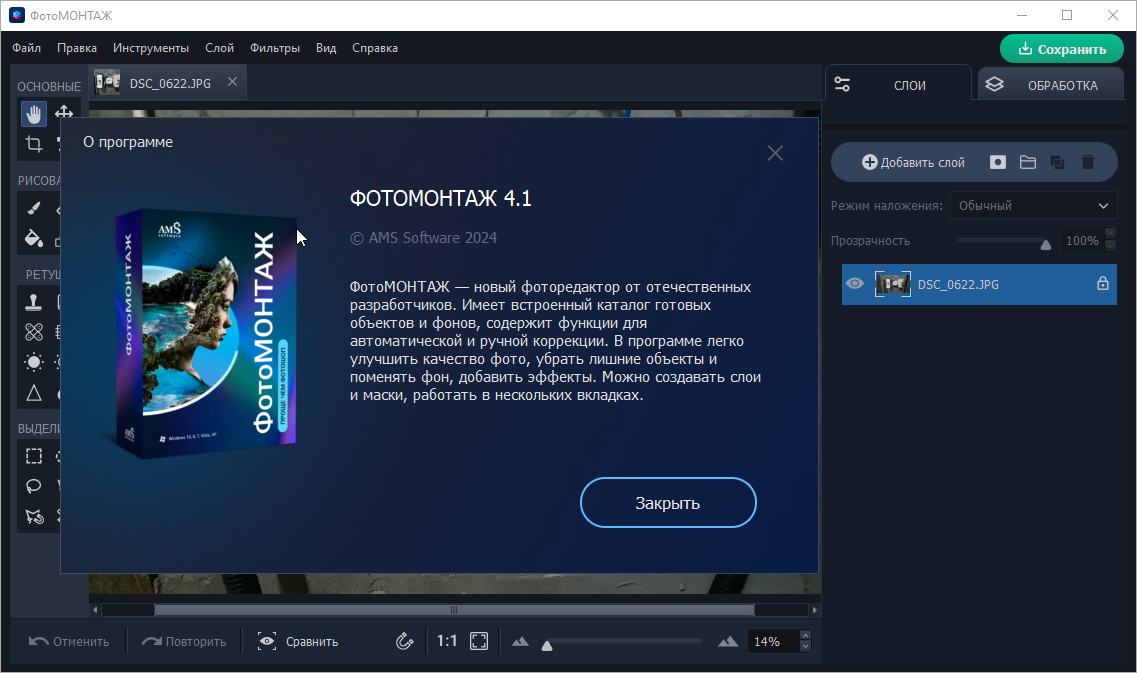Click the scrollbar right arrow

(814, 610)
